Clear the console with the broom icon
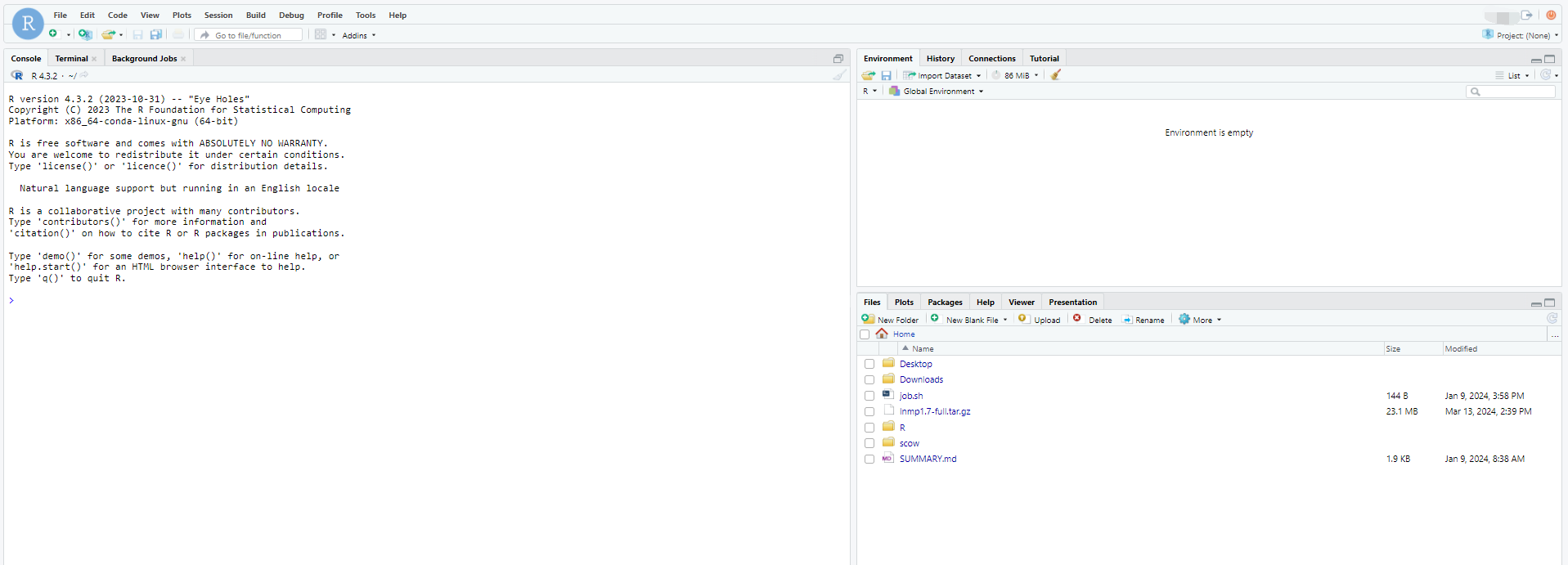The image size is (1568, 565). [839, 75]
